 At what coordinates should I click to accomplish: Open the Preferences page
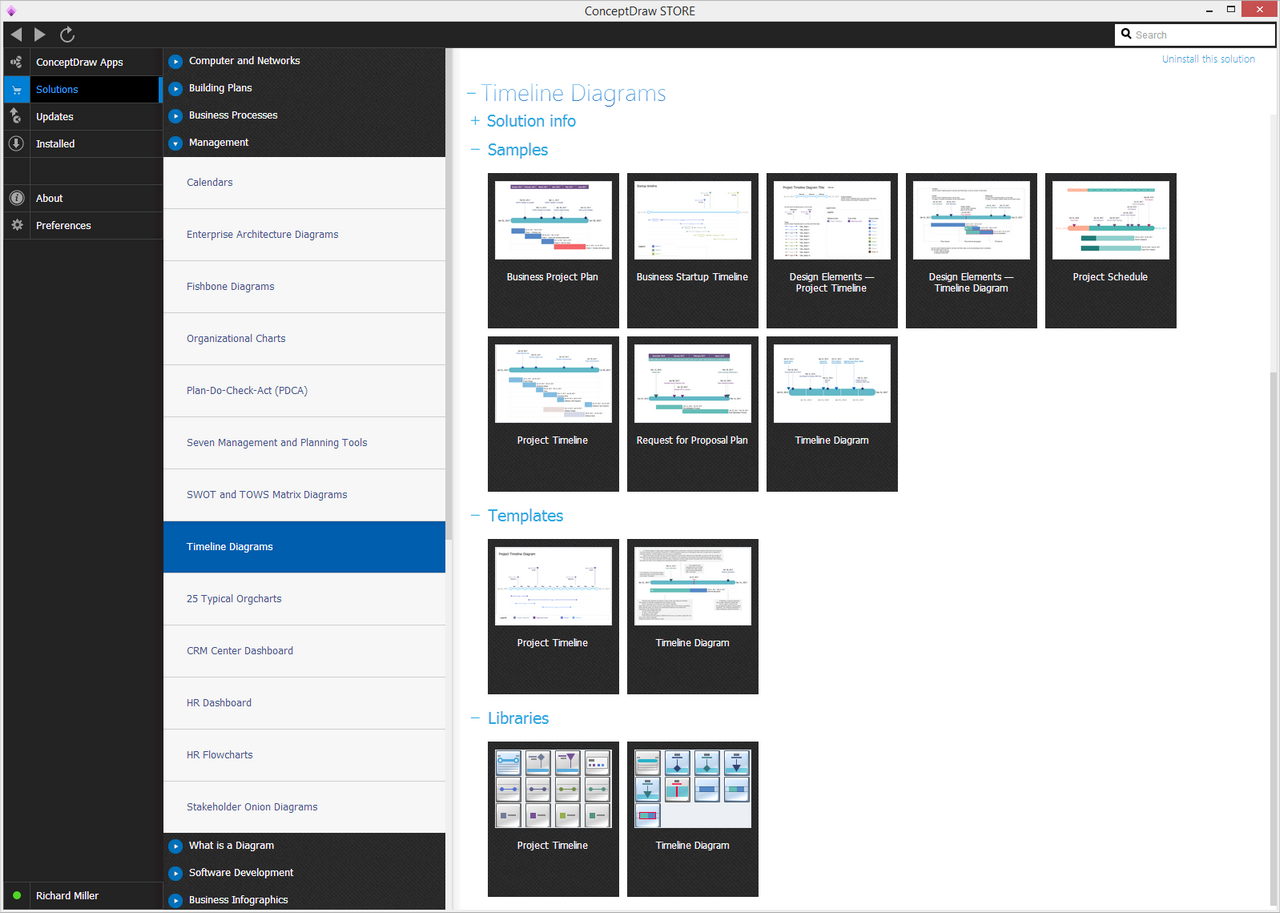pyautogui.click(x=81, y=225)
